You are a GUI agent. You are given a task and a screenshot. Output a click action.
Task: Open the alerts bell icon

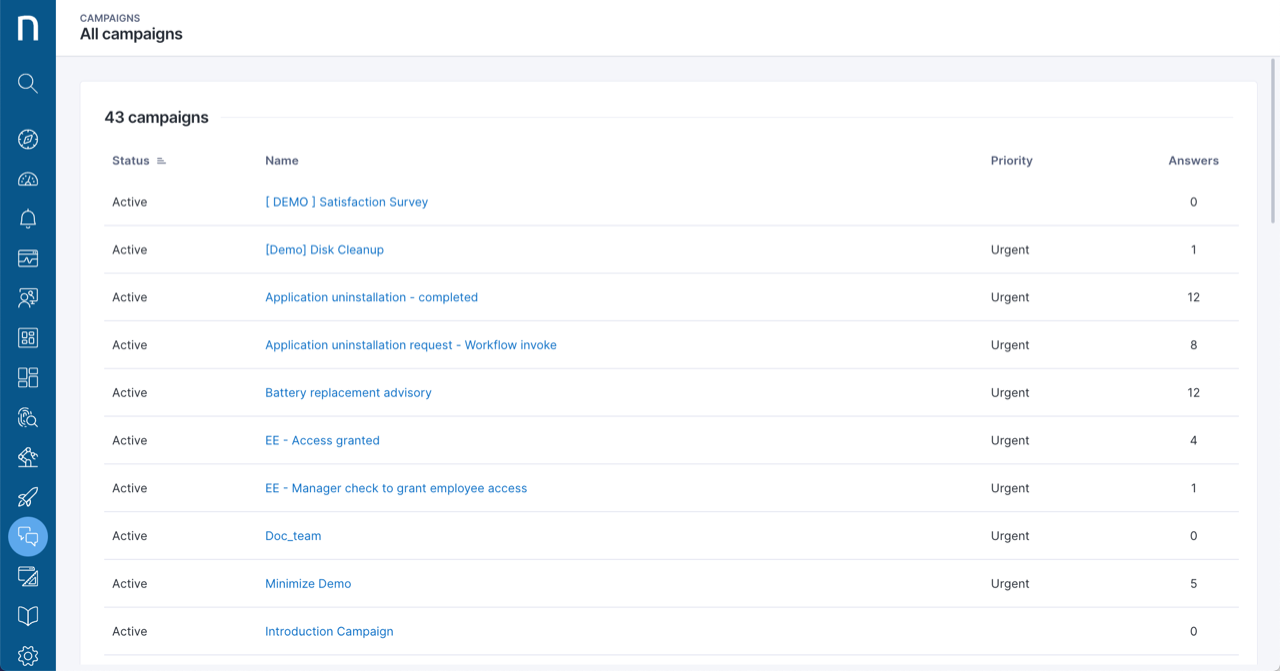27,218
